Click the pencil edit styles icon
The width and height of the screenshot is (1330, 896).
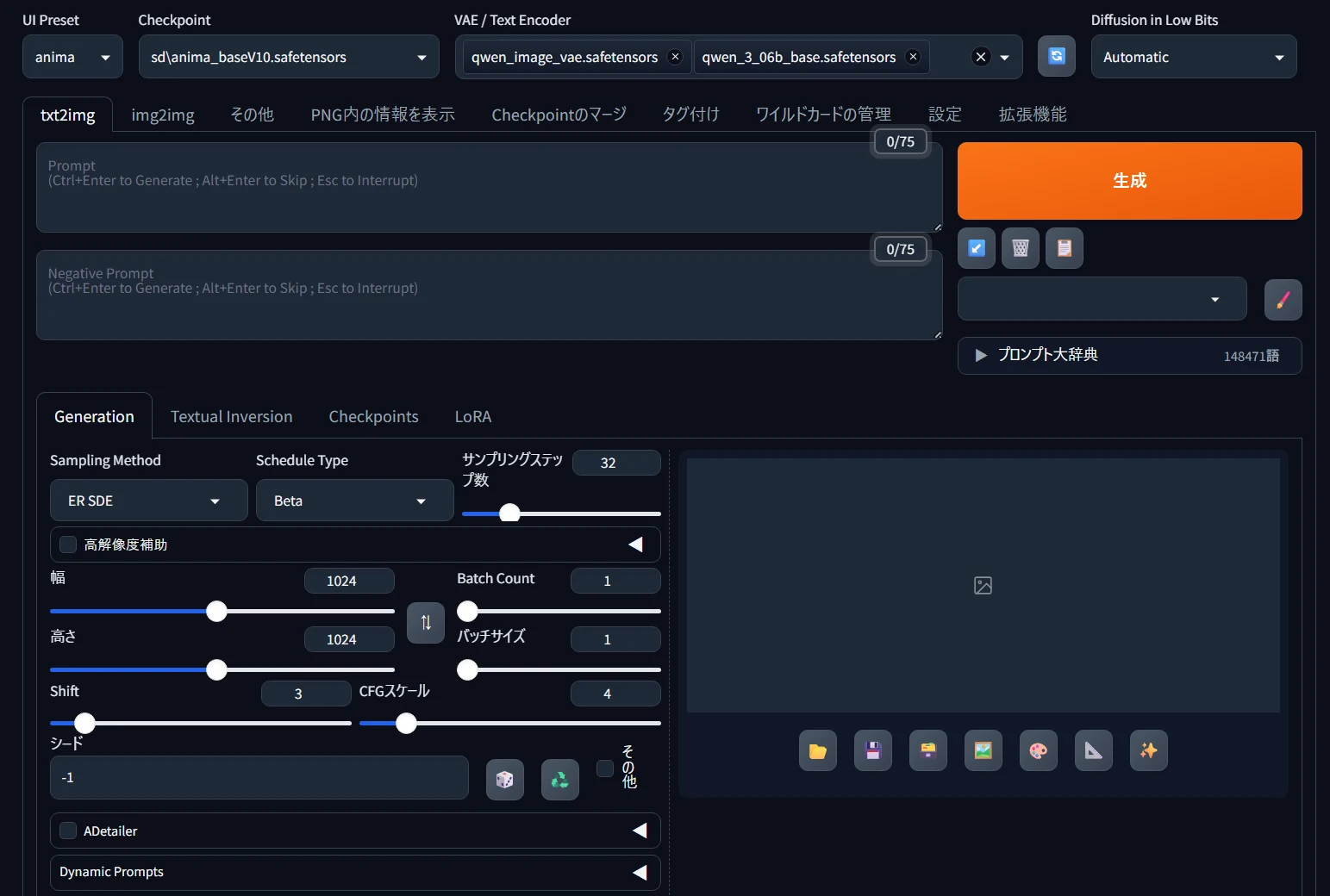point(1283,300)
